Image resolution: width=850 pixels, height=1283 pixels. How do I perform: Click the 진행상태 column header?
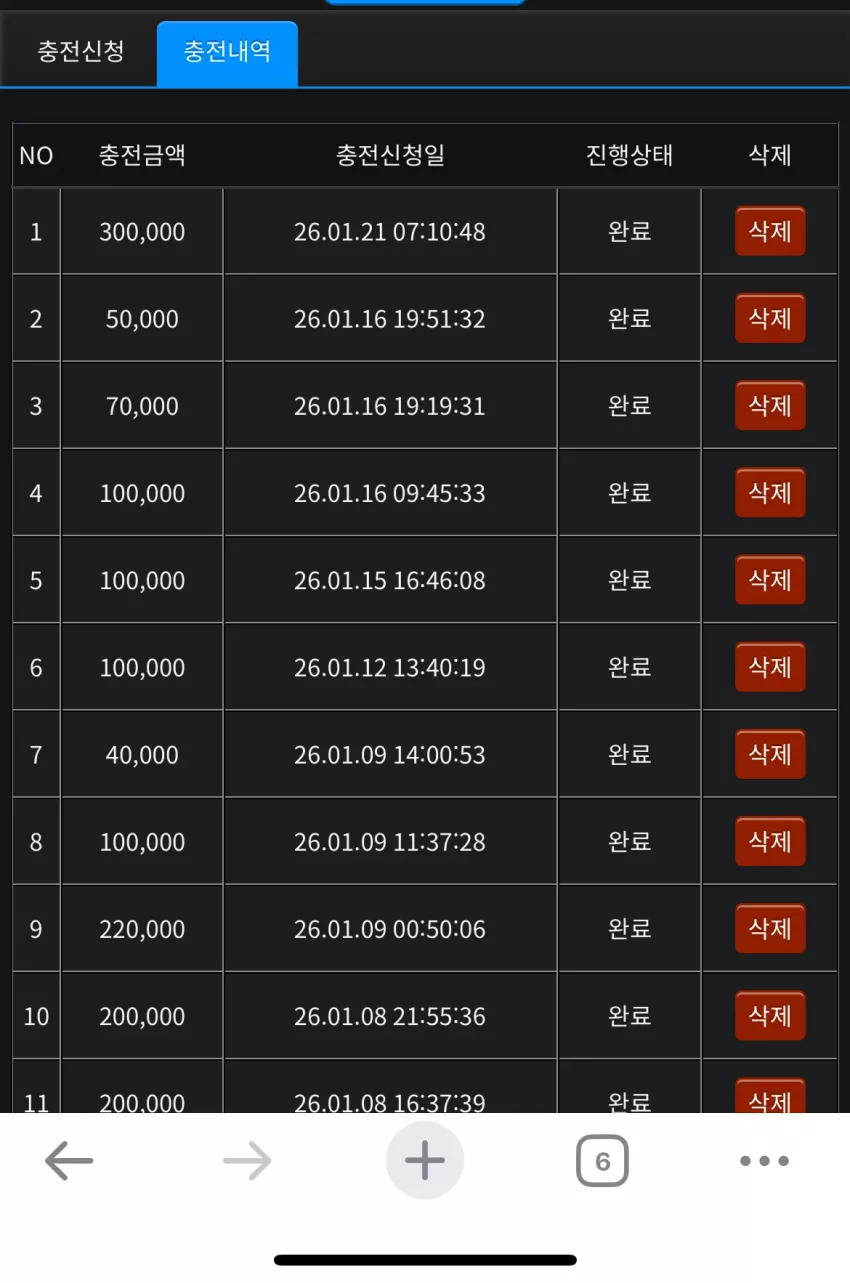(630, 155)
